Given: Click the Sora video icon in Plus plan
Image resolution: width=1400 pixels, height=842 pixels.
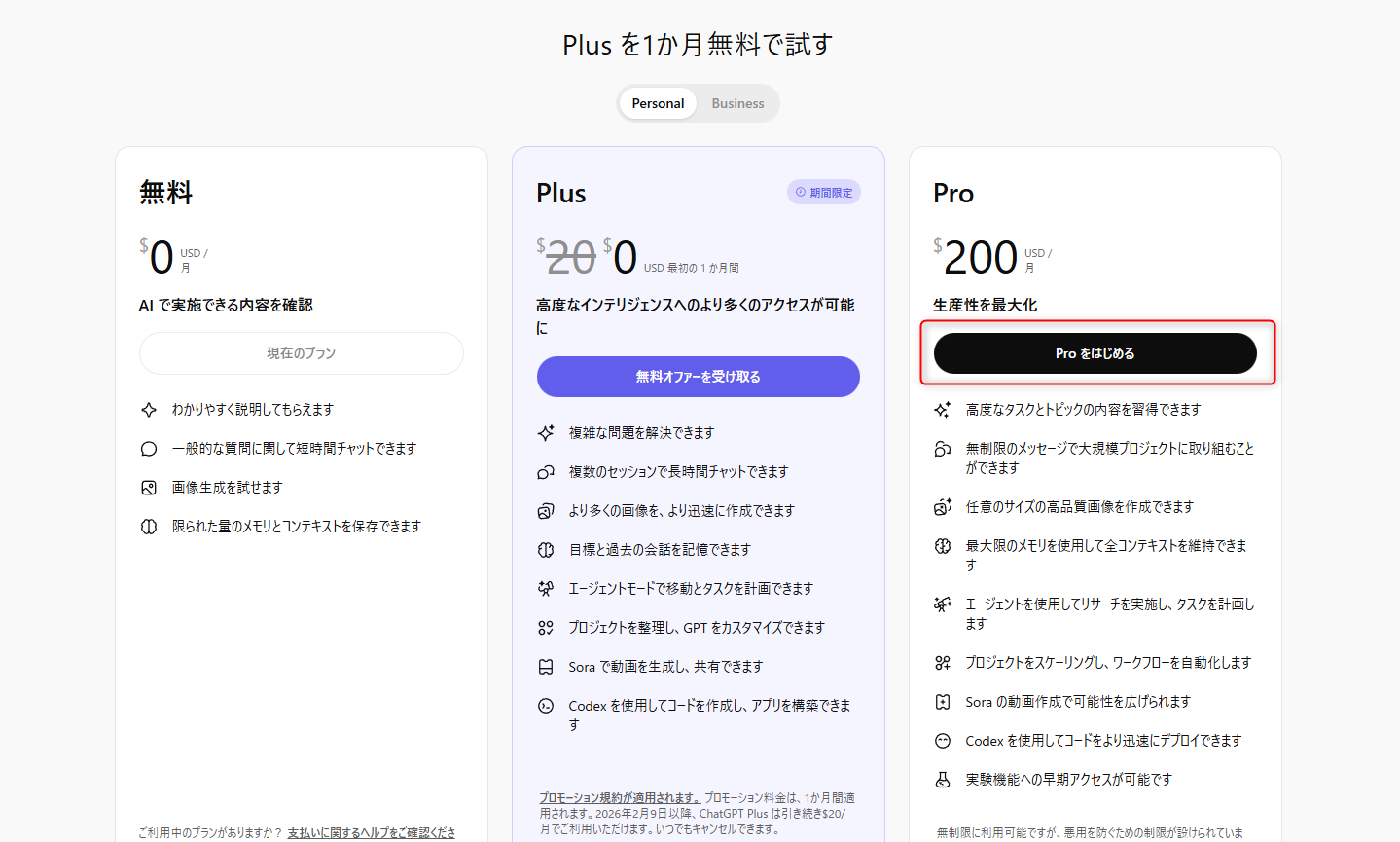Looking at the screenshot, I should click(x=546, y=667).
